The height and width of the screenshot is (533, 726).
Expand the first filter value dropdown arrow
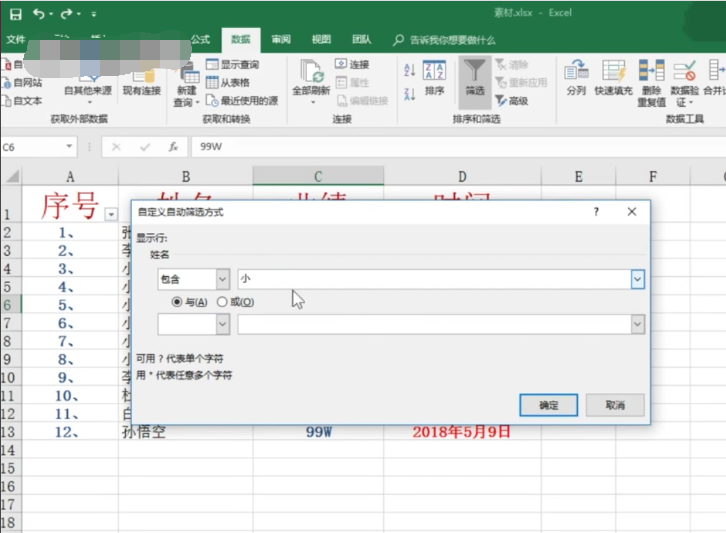pyautogui.click(x=637, y=279)
